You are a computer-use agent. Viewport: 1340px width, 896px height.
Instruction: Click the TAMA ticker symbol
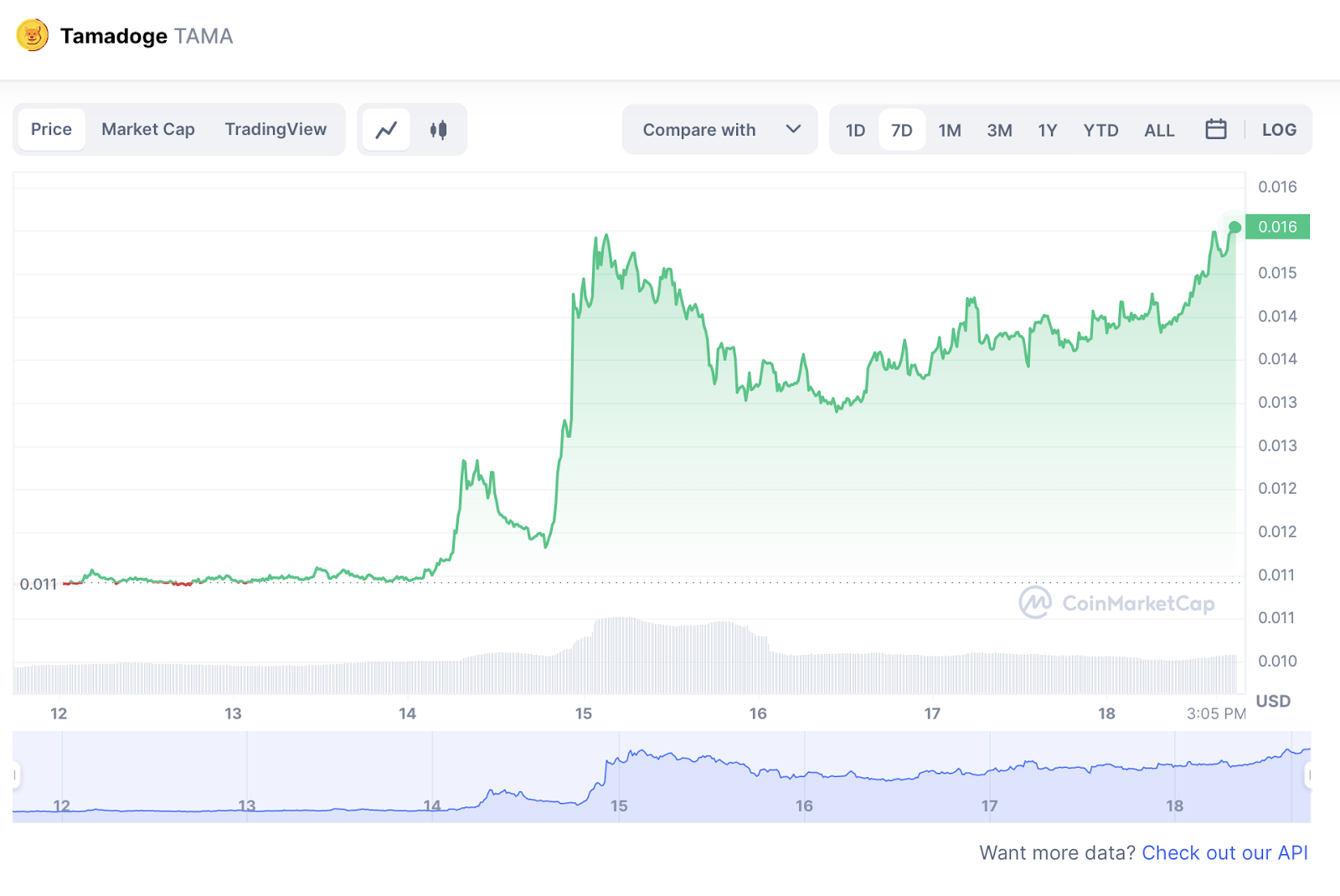pos(204,36)
